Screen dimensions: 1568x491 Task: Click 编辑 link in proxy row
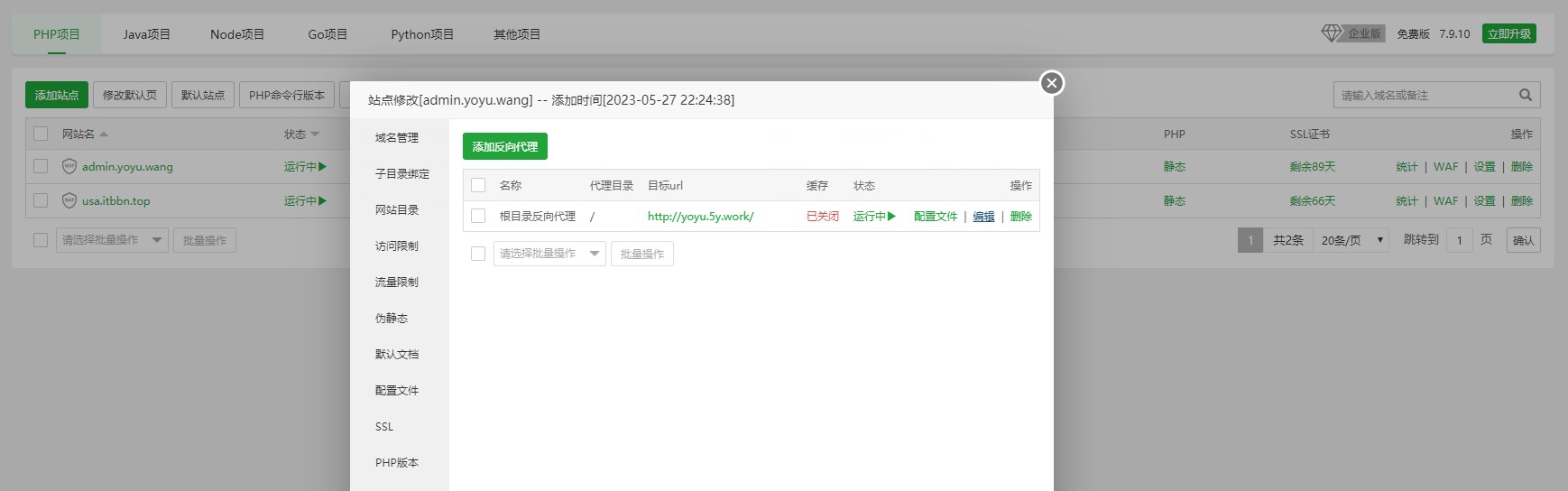point(983,216)
